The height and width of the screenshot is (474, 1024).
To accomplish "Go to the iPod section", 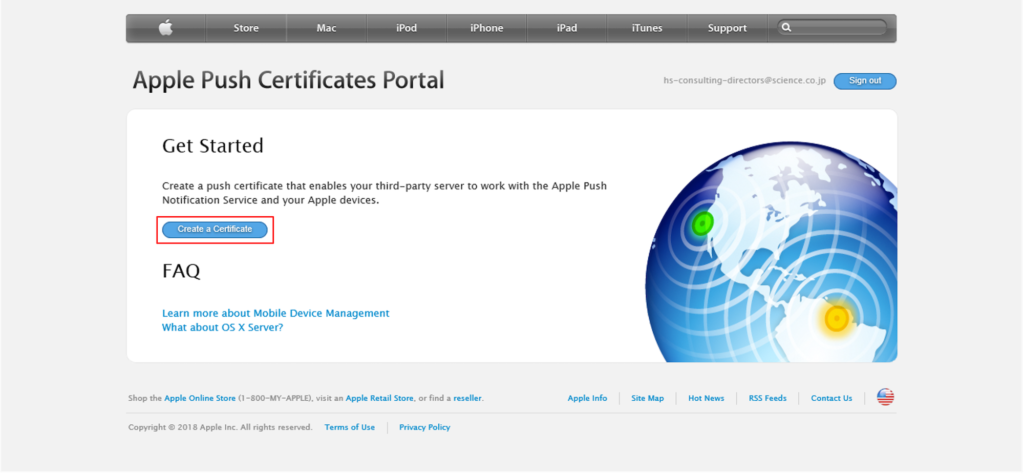I will (x=406, y=28).
